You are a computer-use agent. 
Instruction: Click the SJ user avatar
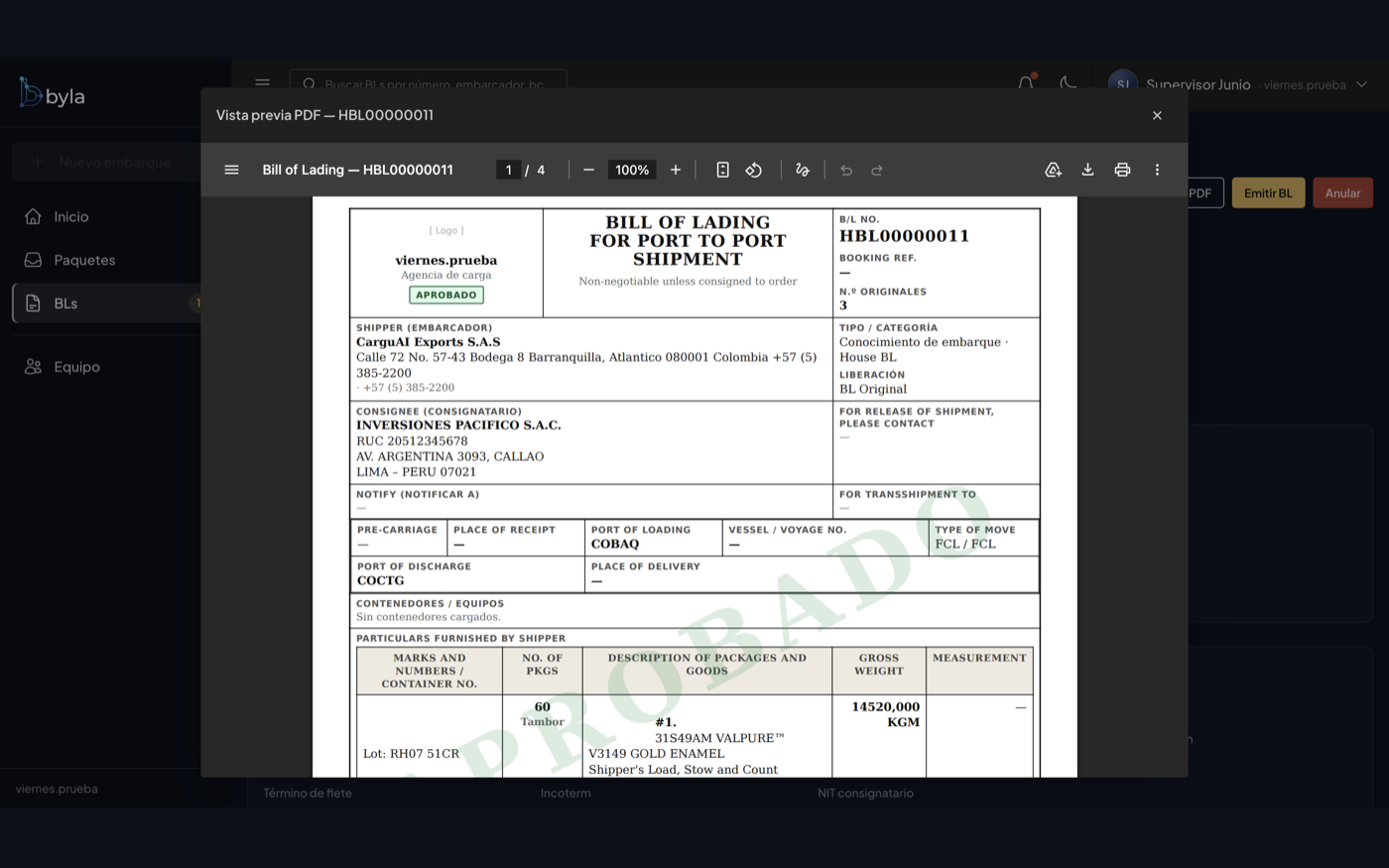click(x=1123, y=84)
